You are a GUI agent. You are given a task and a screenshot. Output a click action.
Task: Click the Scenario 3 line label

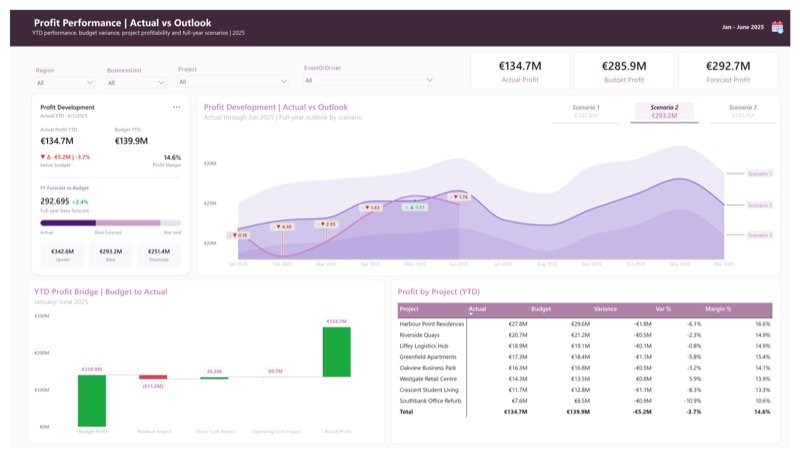pyautogui.click(x=760, y=235)
